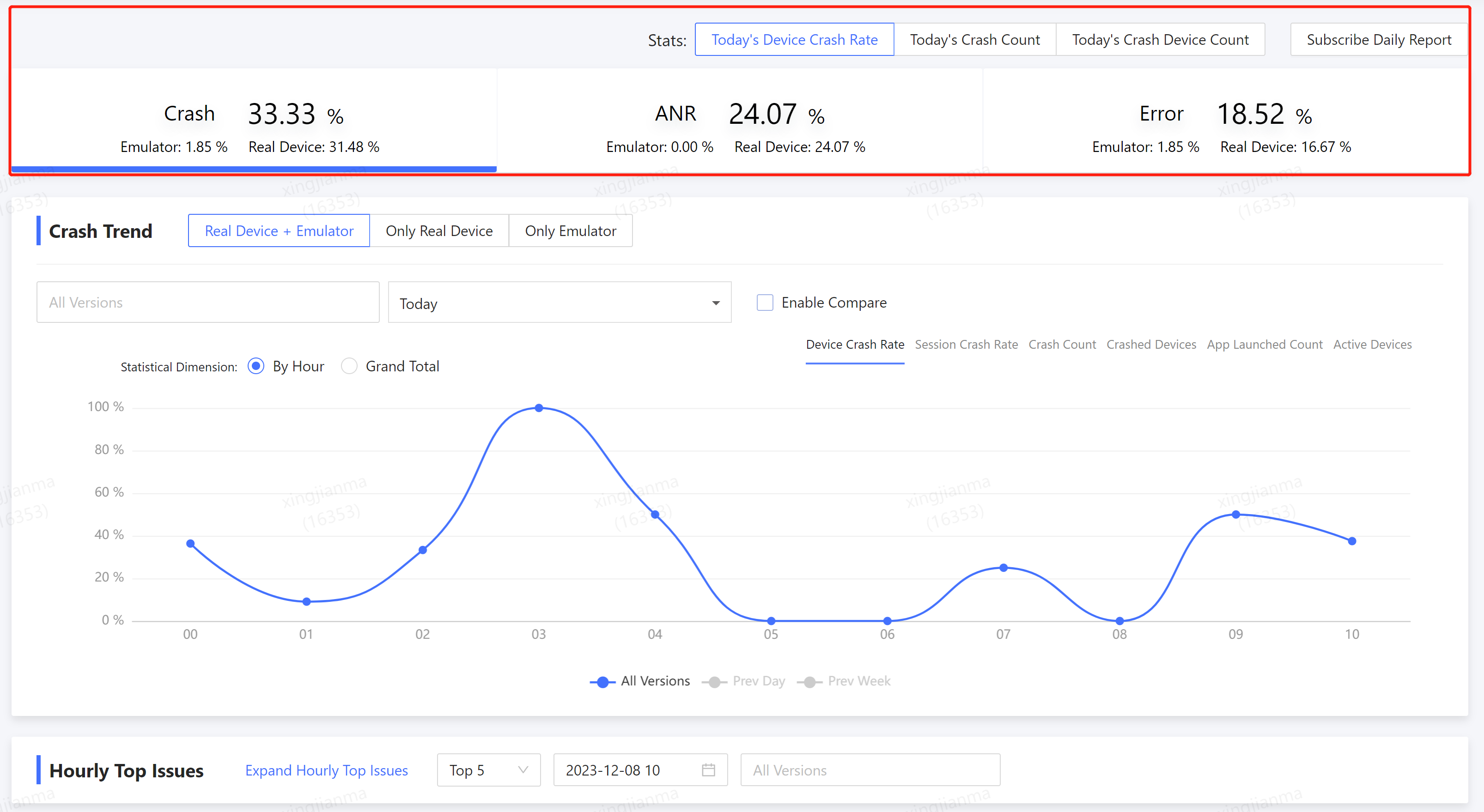Select Today's Device Crash Rate stat
Screen dimensions: 1484x812
point(794,40)
